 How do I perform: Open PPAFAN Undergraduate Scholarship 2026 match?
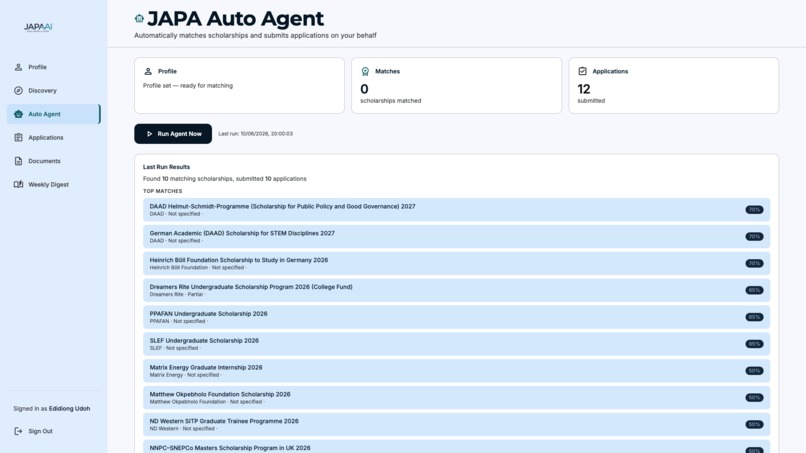pos(456,317)
